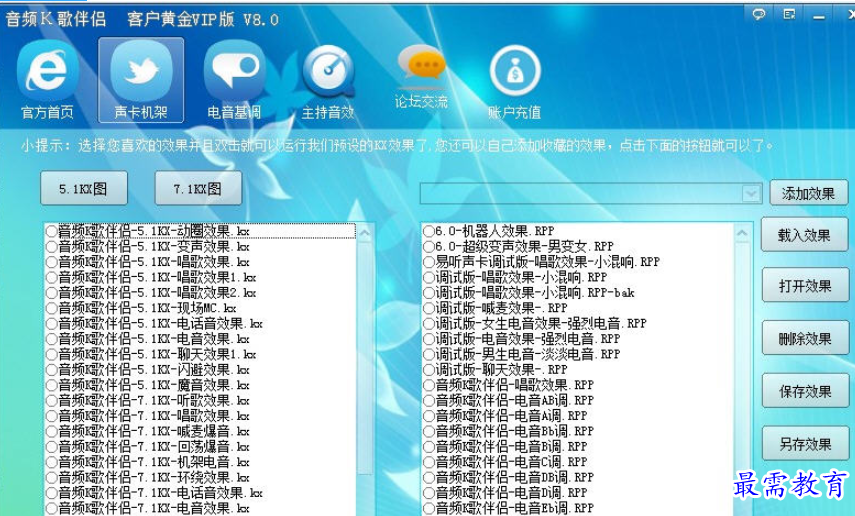Click inside the effect combo box field

(x=581, y=194)
